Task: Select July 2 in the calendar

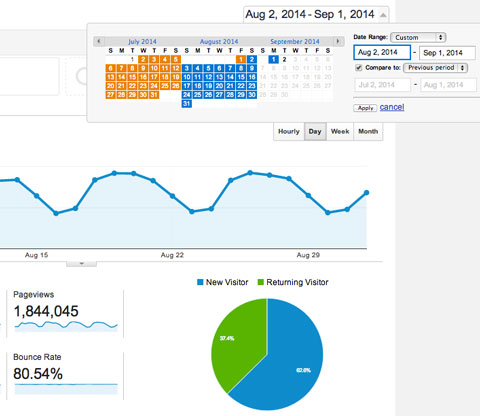Action: pyautogui.click(x=143, y=59)
